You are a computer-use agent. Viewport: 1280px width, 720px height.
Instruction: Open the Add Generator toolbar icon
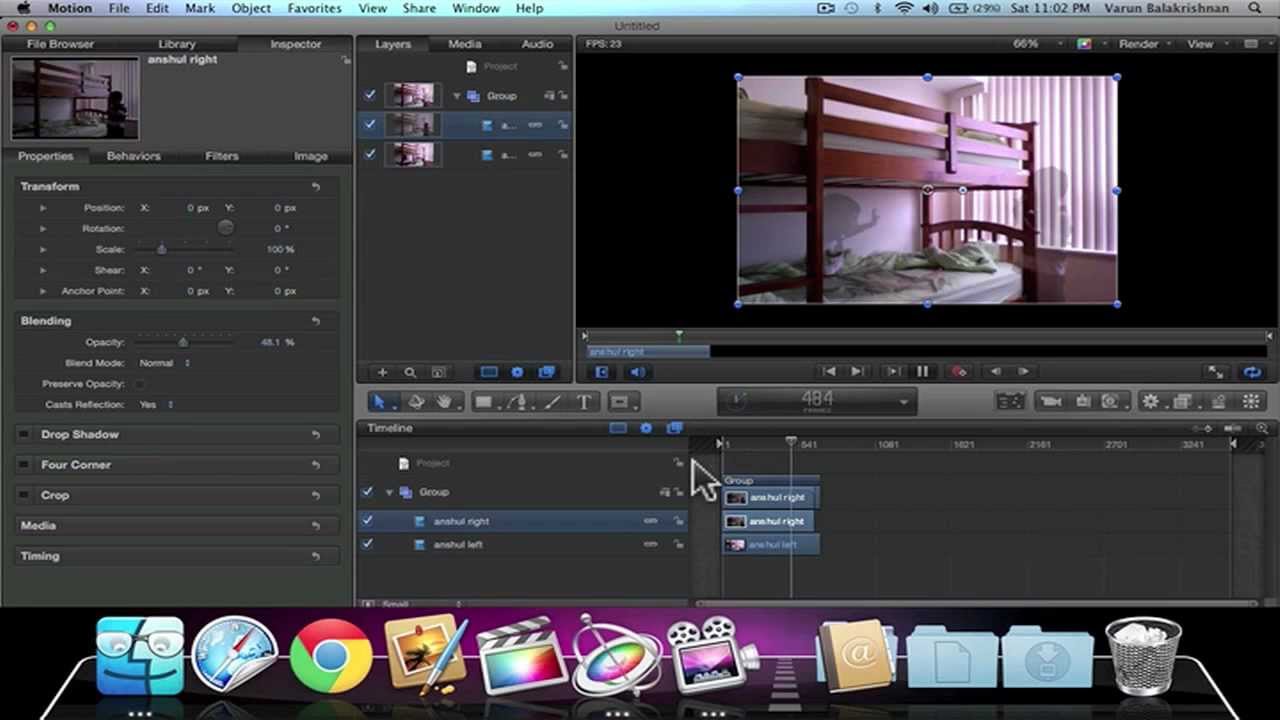1110,401
